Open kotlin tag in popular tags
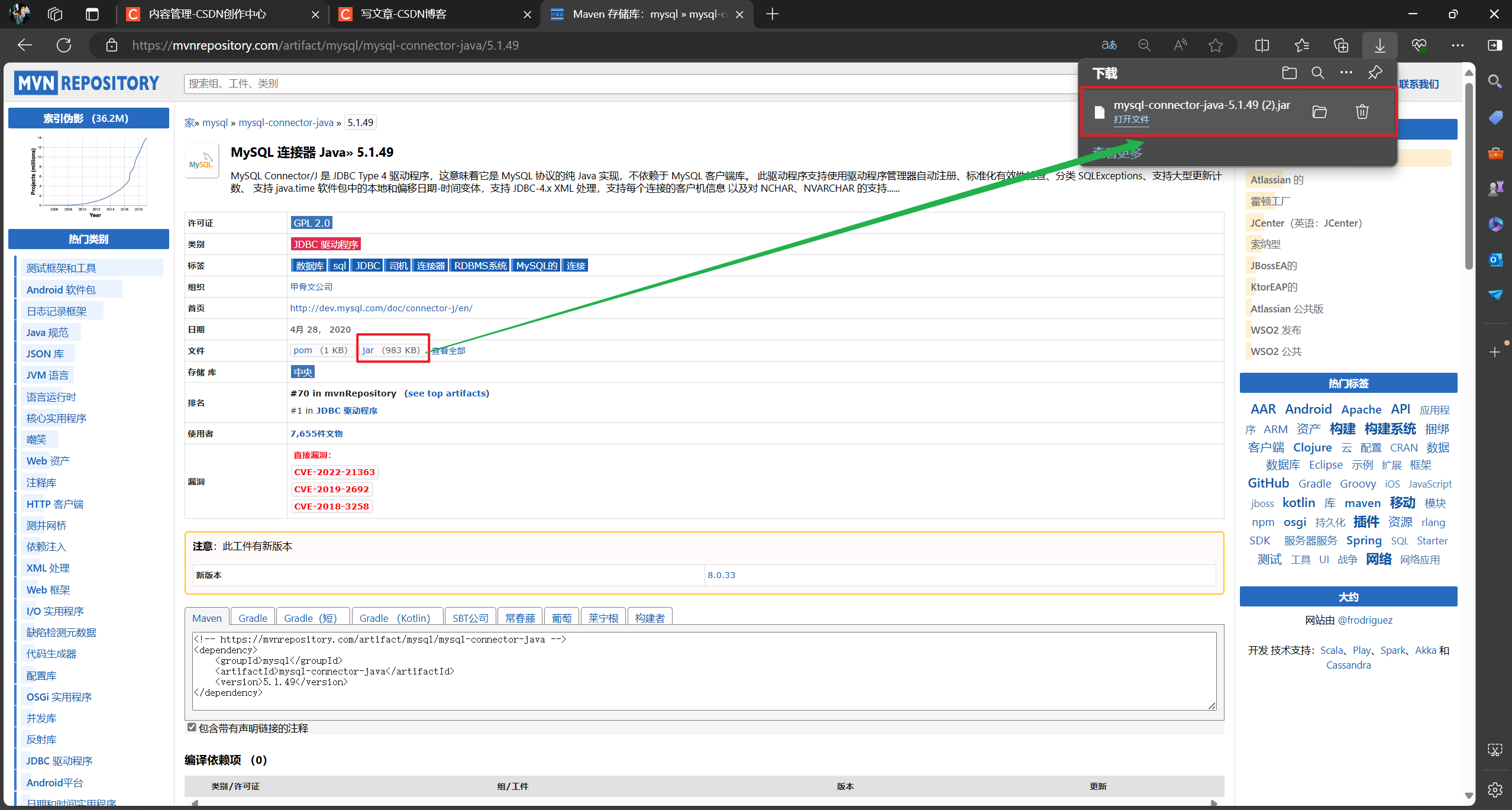The image size is (1512, 810). [1298, 503]
